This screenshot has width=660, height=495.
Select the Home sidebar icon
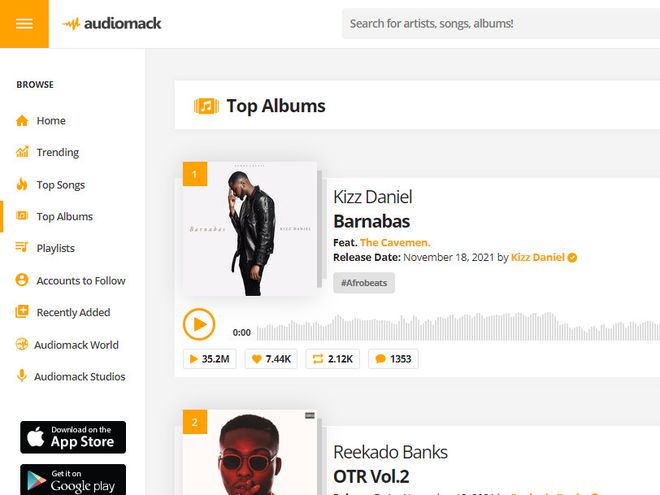click(22, 121)
